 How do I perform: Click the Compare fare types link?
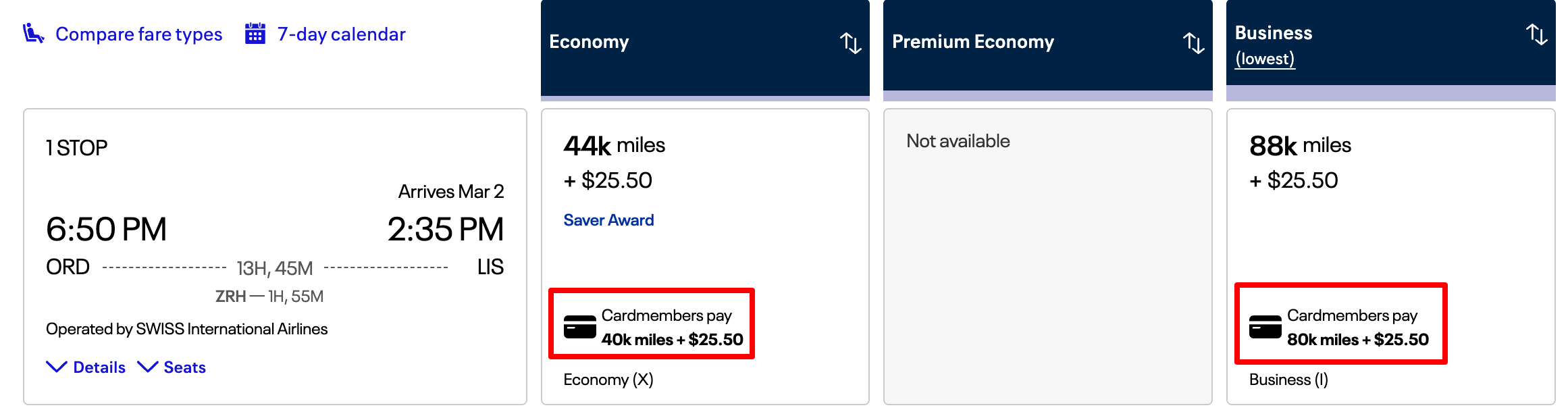click(139, 34)
